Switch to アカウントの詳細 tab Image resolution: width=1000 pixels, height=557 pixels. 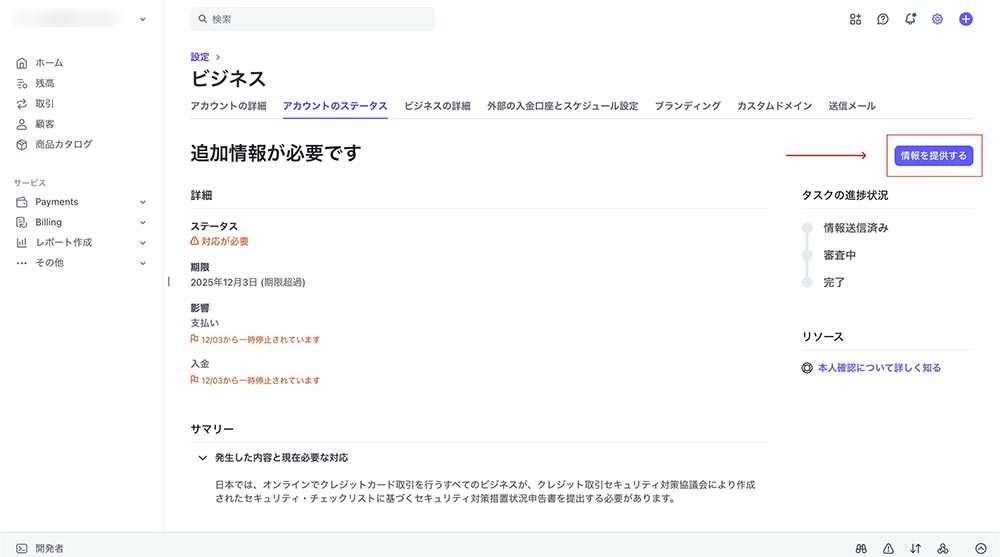[228, 106]
